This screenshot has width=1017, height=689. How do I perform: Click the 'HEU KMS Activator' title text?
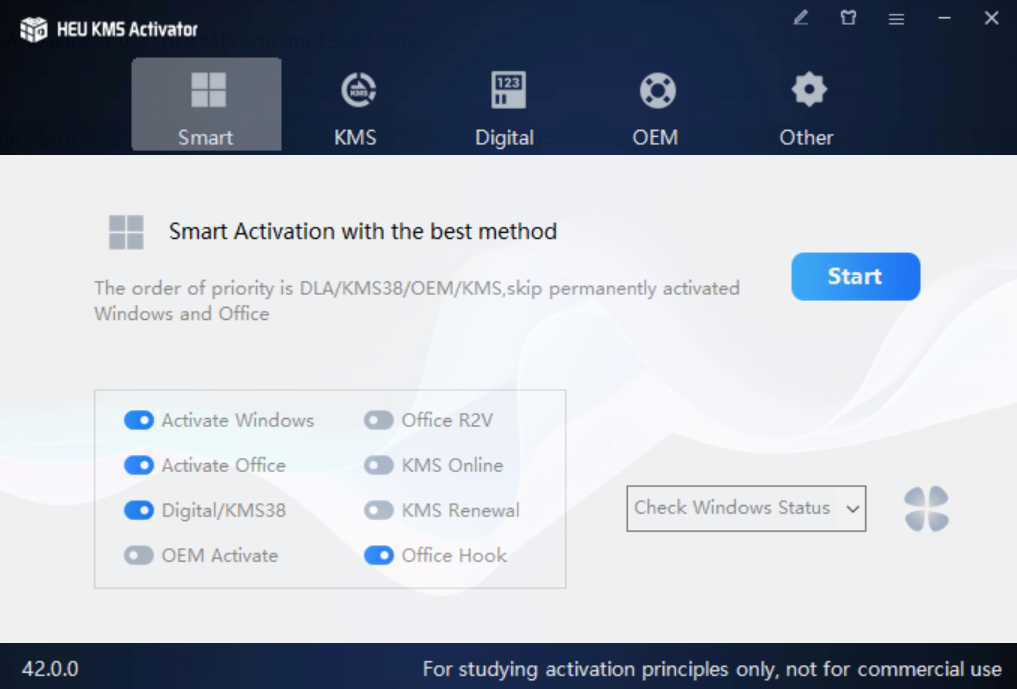pyautogui.click(x=127, y=29)
